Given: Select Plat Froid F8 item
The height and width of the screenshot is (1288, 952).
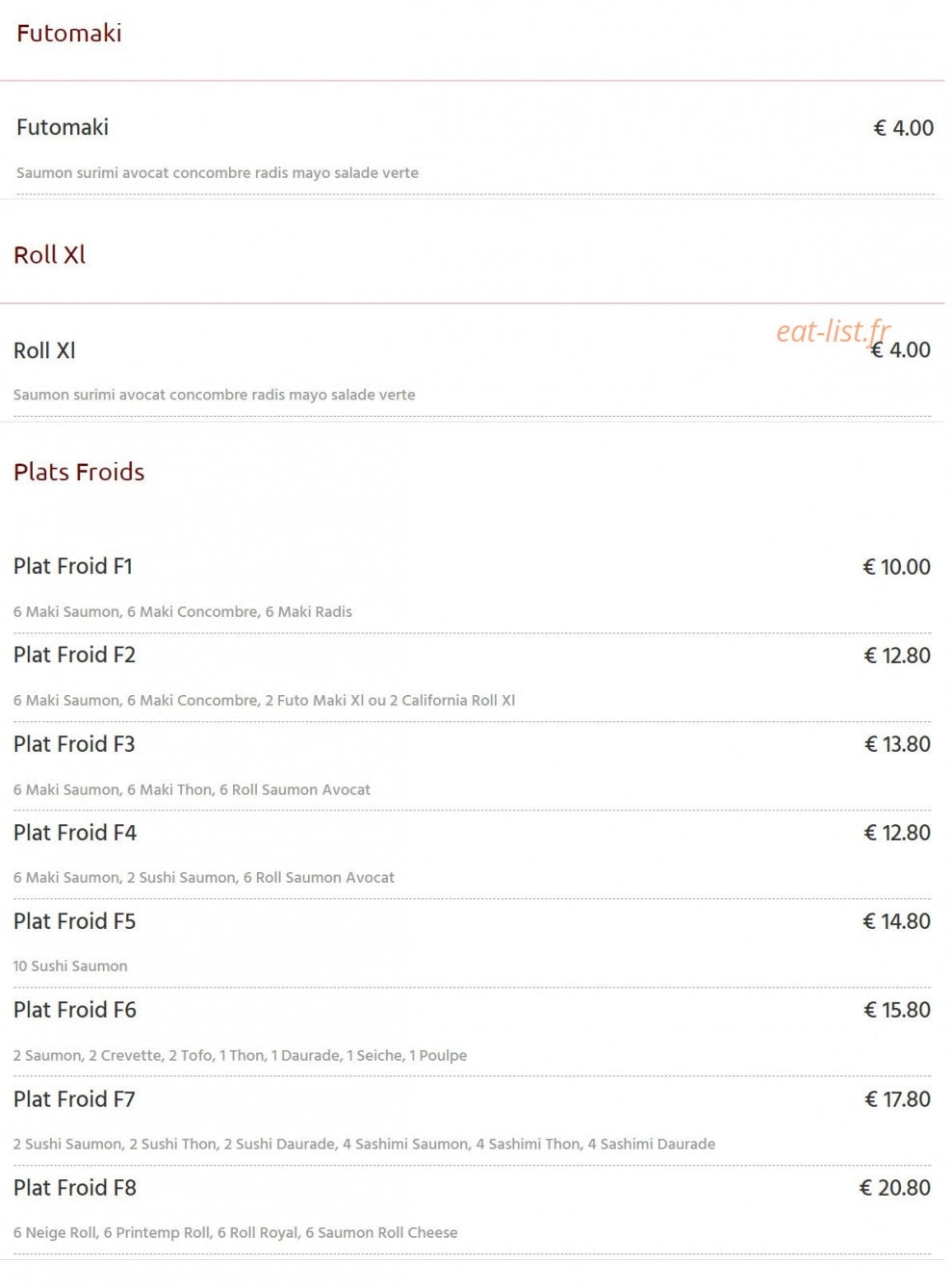Looking at the screenshot, I should point(75,1188).
